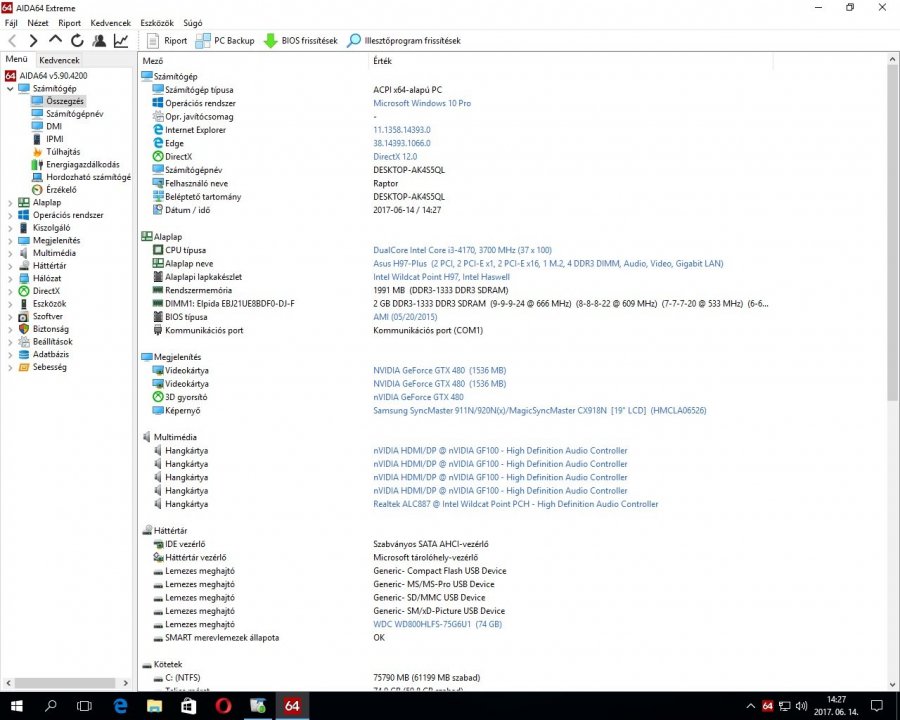Click the horizontal scrollbar under the tree
The height and width of the screenshot is (720, 900).
pos(65,683)
